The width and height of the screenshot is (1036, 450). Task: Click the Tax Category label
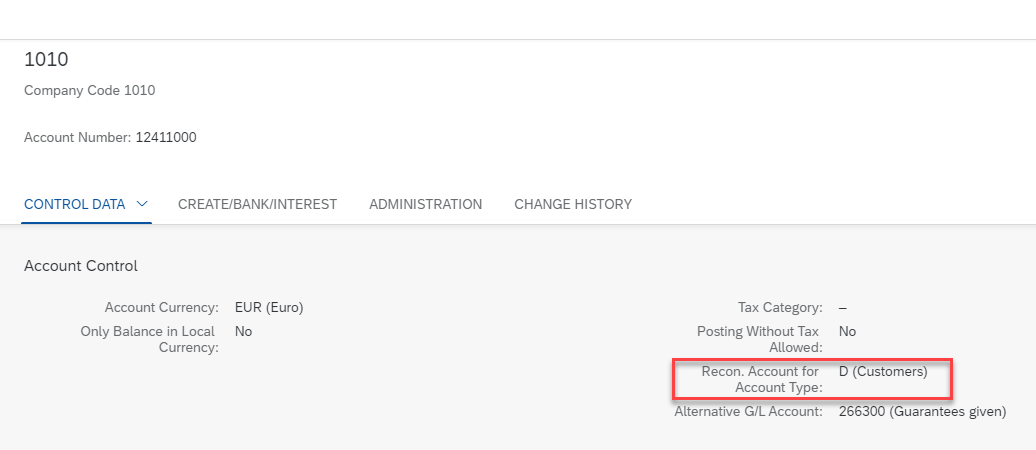click(x=780, y=307)
